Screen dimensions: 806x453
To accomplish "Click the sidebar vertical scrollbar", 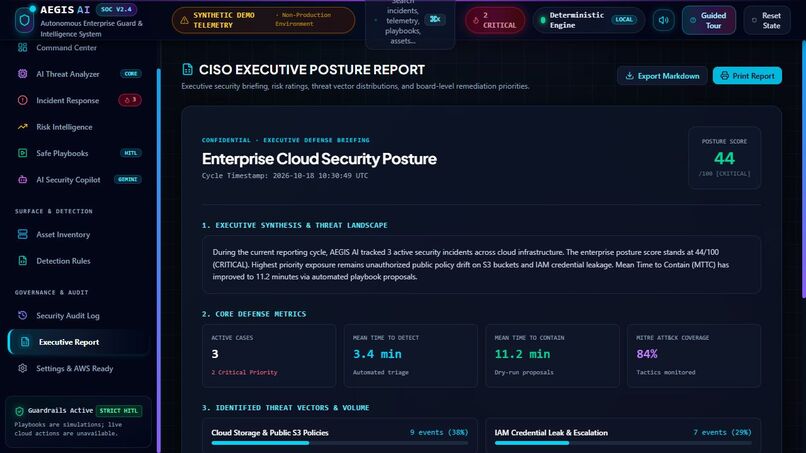I will (158, 260).
